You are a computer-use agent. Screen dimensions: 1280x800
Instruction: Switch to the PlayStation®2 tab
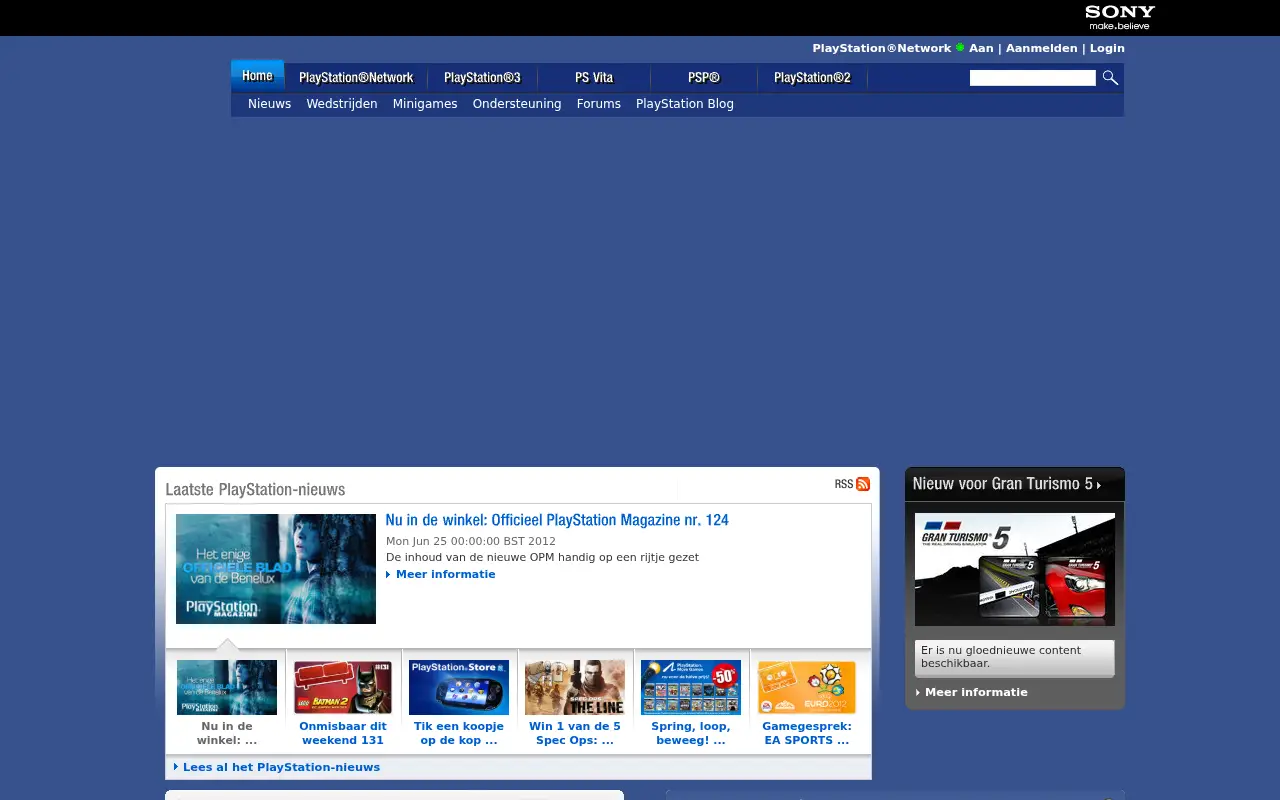coord(812,77)
